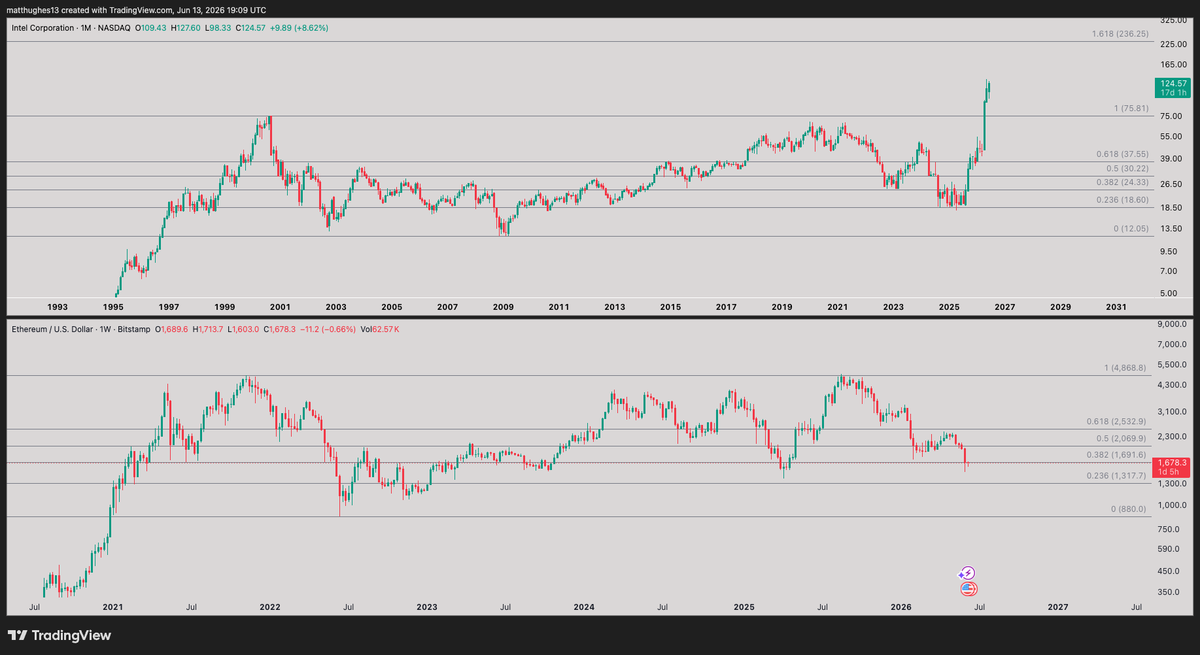1200x655 pixels.
Task: Click 2017 on the Intel time axis
Action: [726, 307]
